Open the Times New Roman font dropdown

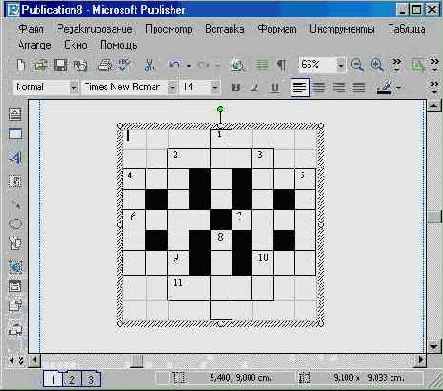(172, 88)
